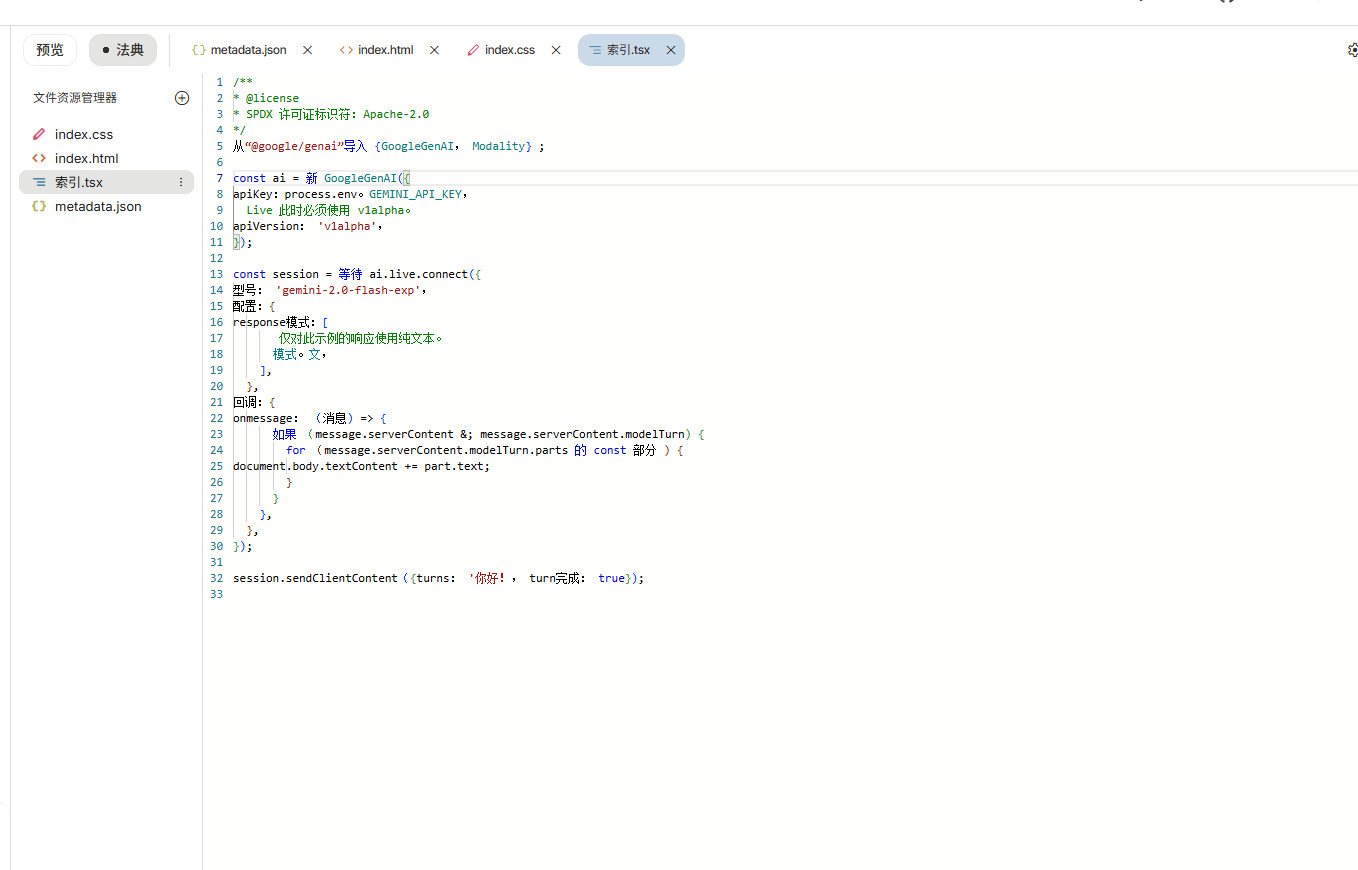Switch to the index.css editor tab
The image size is (1358, 870).
tap(509, 50)
